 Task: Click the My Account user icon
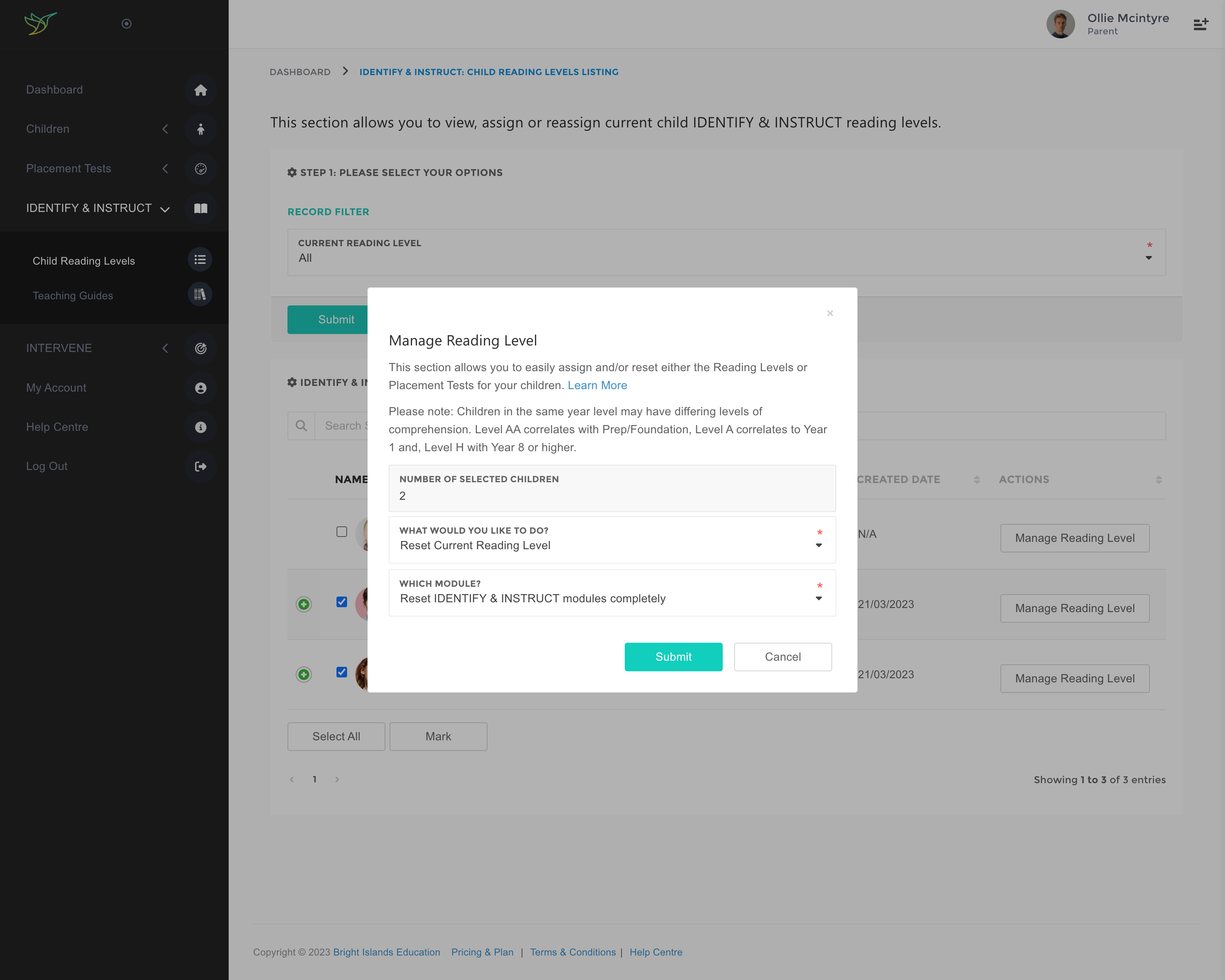point(200,388)
